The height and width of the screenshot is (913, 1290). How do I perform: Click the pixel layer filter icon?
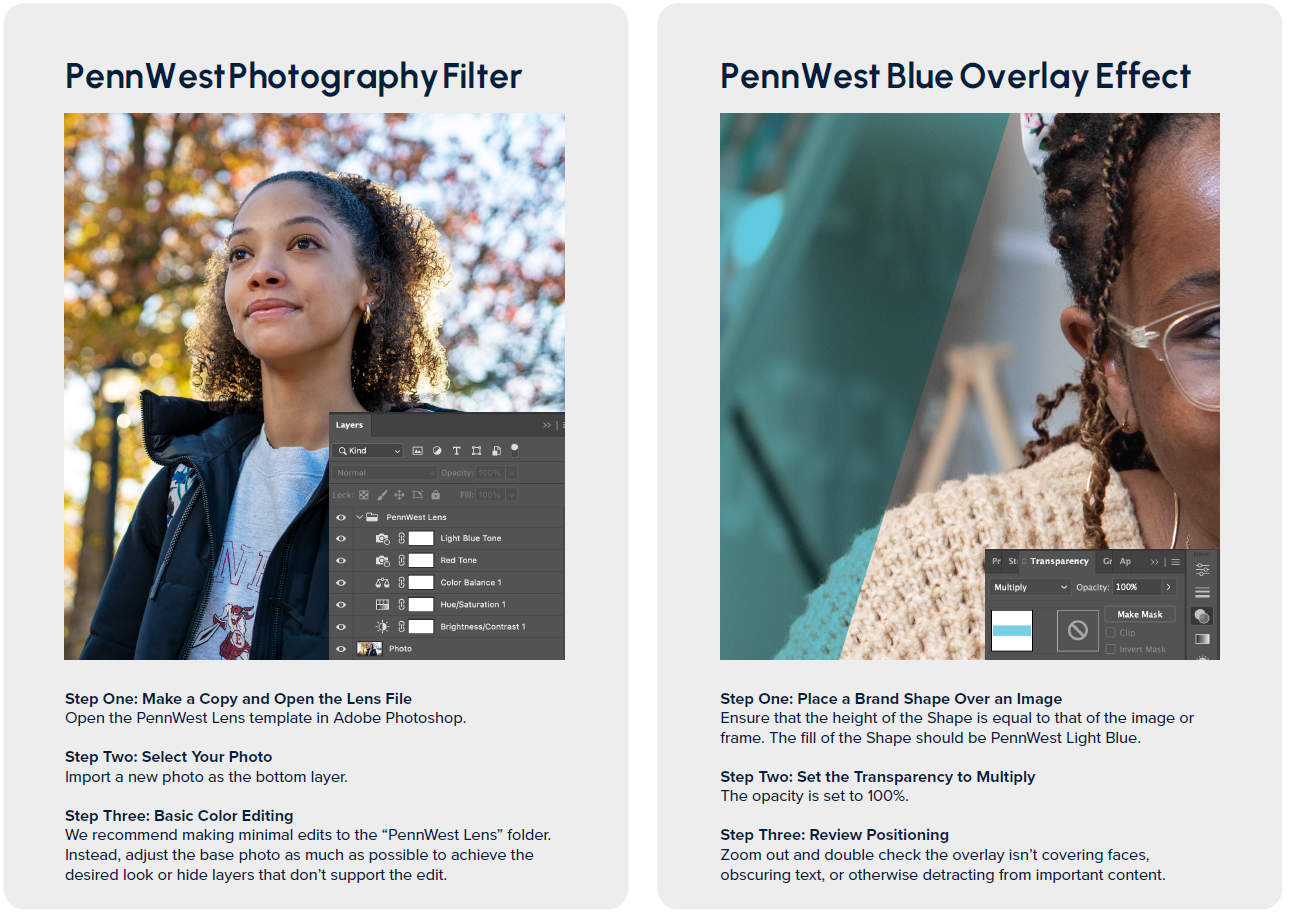coord(418,451)
